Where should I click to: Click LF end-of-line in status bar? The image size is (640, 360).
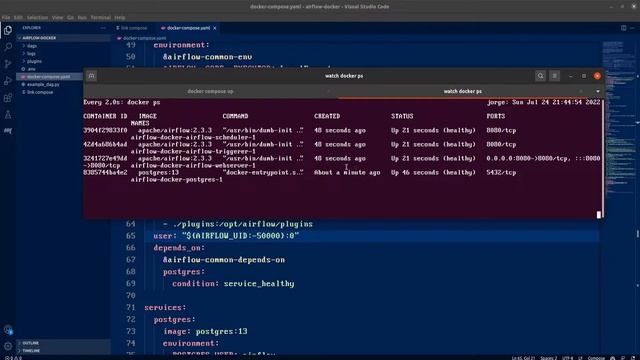(580, 358)
